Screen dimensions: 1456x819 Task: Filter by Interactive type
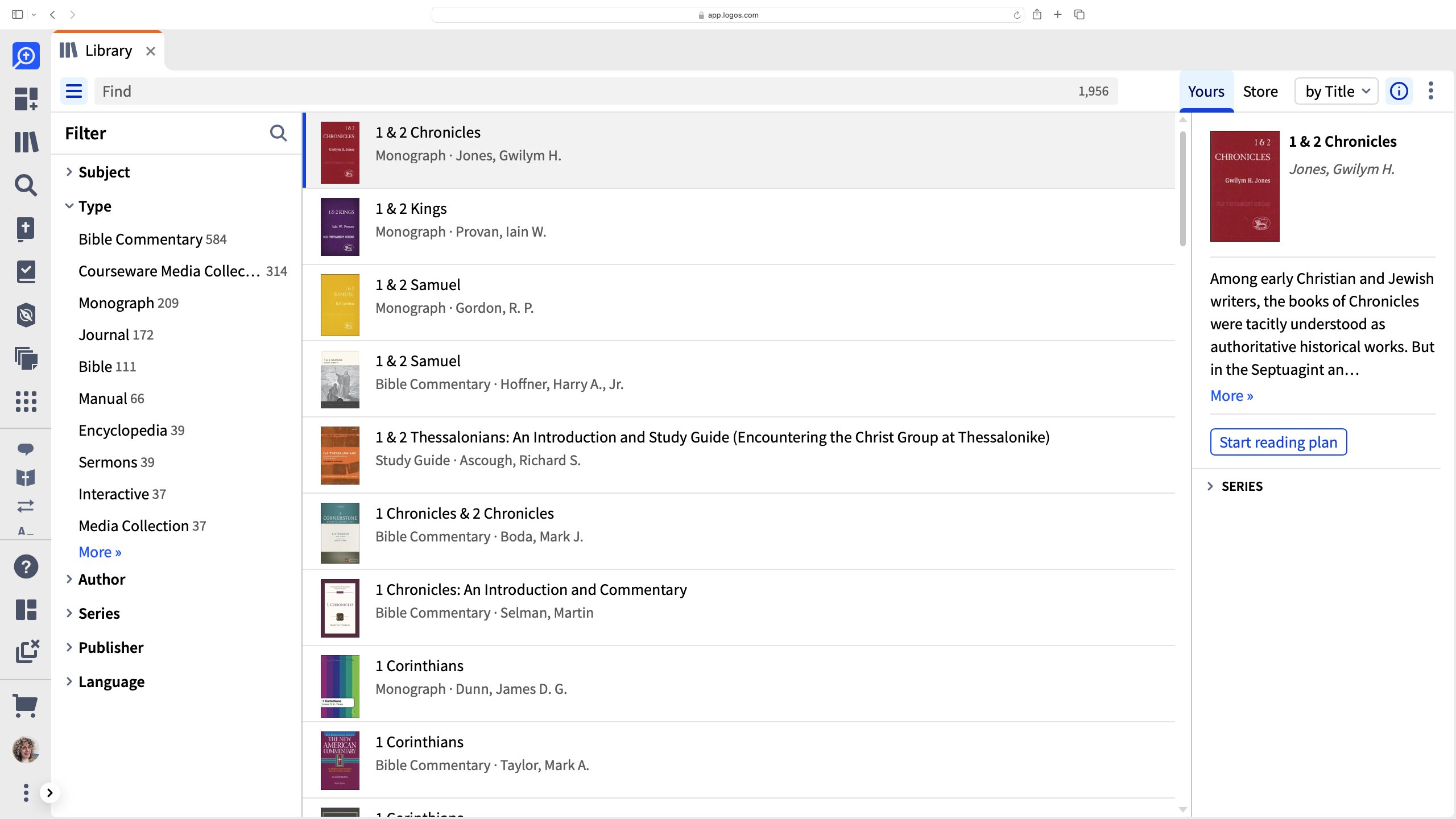tap(122, 494)
